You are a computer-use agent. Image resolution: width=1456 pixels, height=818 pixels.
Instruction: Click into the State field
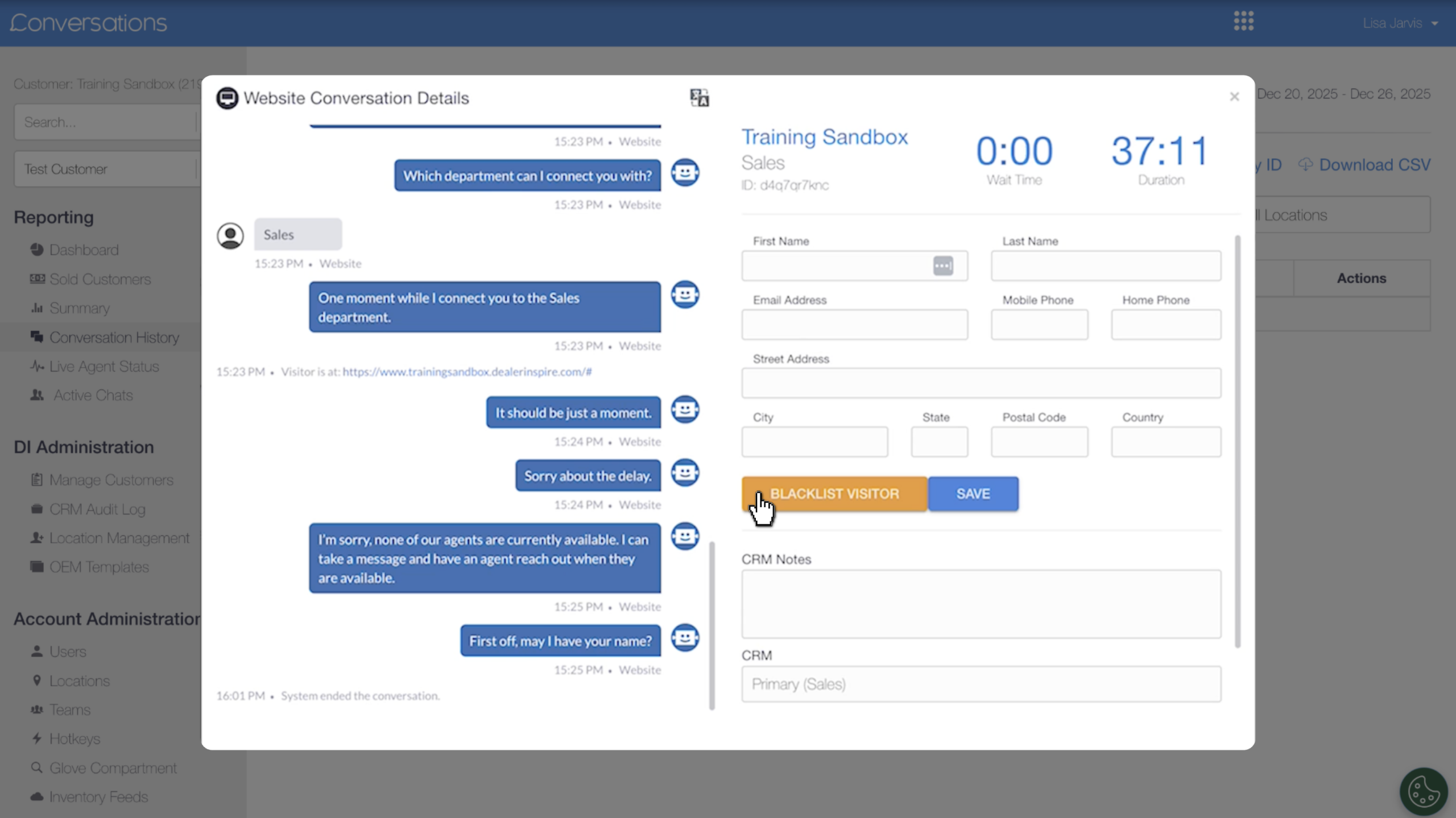click(939, 442)
